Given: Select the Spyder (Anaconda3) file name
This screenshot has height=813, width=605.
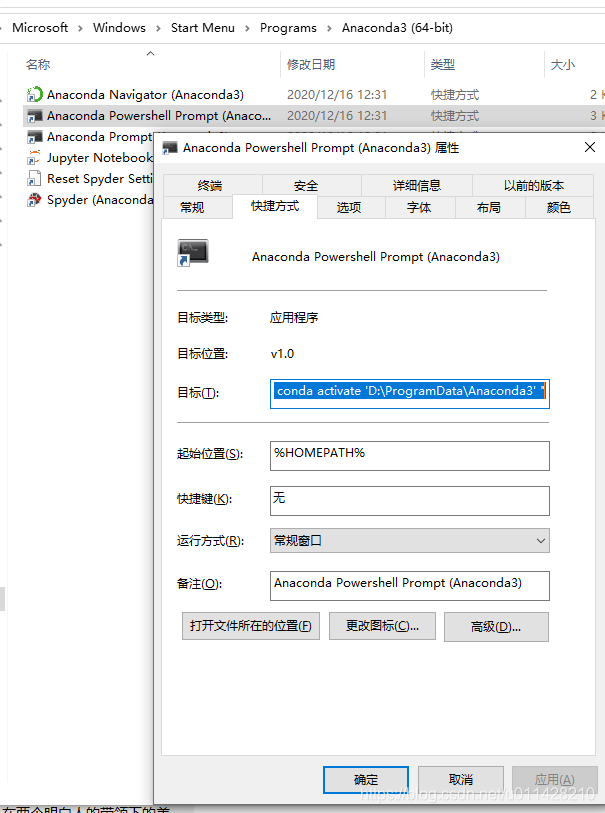Looking at the screenshot, I should coord(100,200).
